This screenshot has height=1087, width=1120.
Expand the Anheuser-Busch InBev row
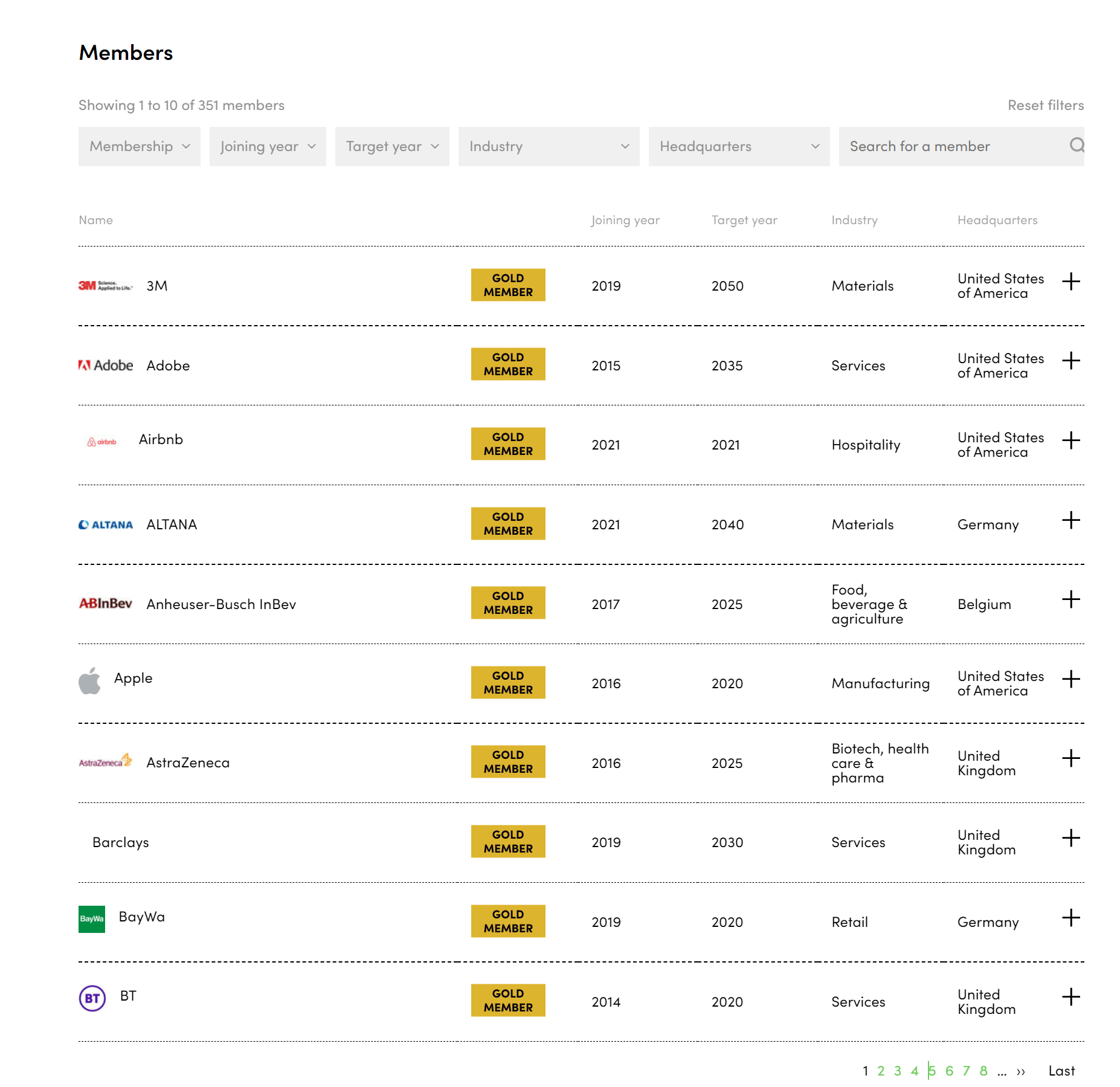pos(1071,599)
